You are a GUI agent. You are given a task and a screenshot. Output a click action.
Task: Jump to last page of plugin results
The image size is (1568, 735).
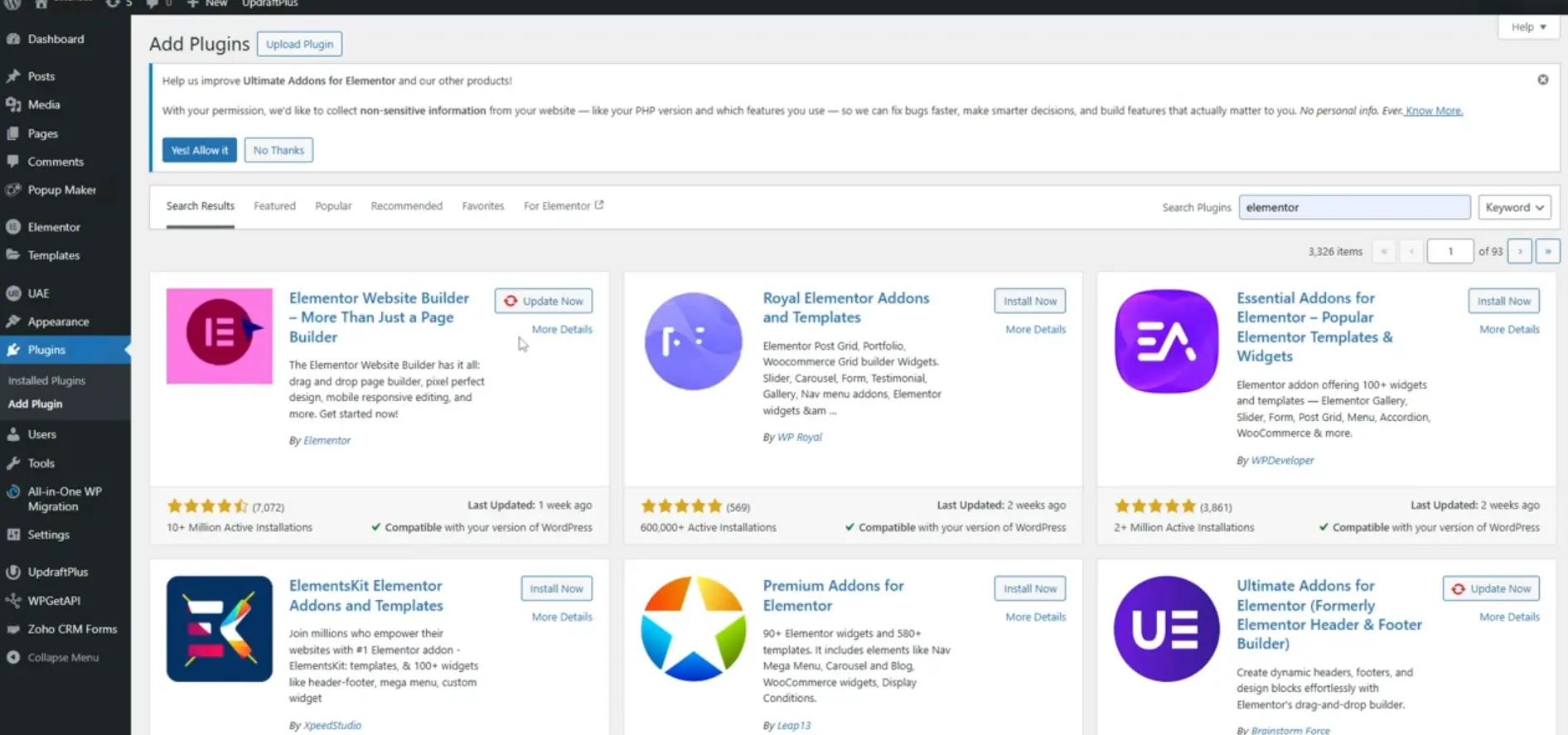[x=1548, y=251]
